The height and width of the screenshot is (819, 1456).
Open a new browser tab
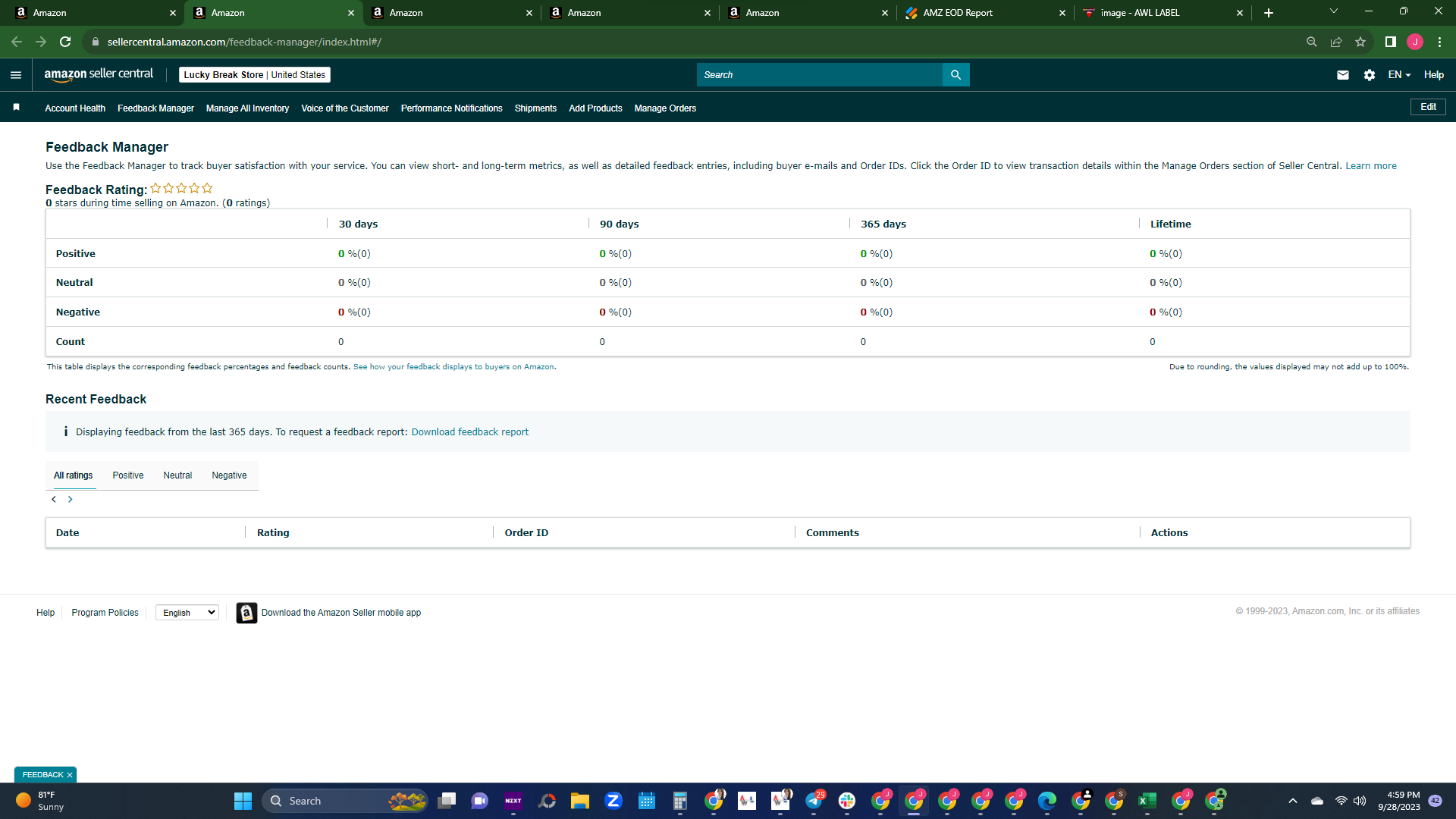tap(1269, 13)
